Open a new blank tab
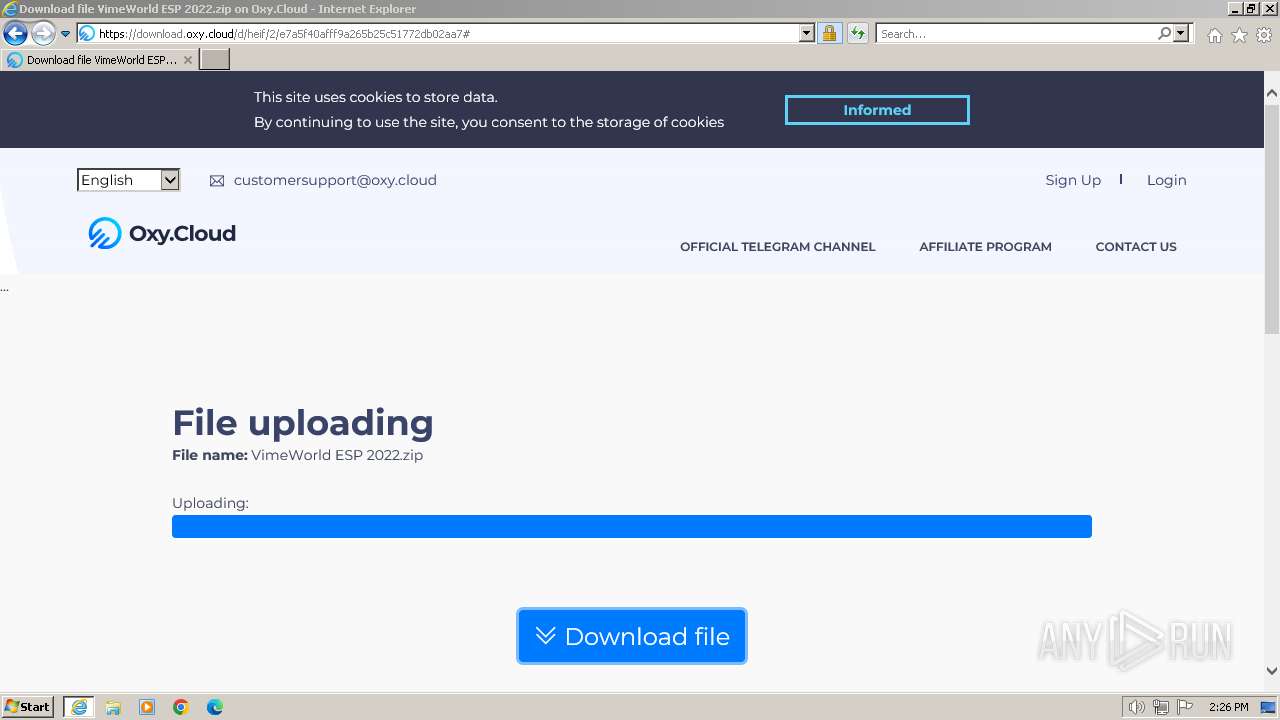The image size is (1280, 720). coord(215,60)
